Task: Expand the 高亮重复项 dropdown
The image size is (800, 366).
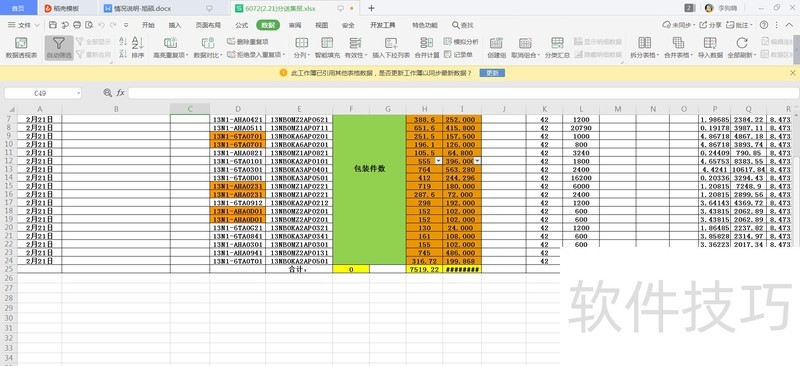Action: pos(188,55)
